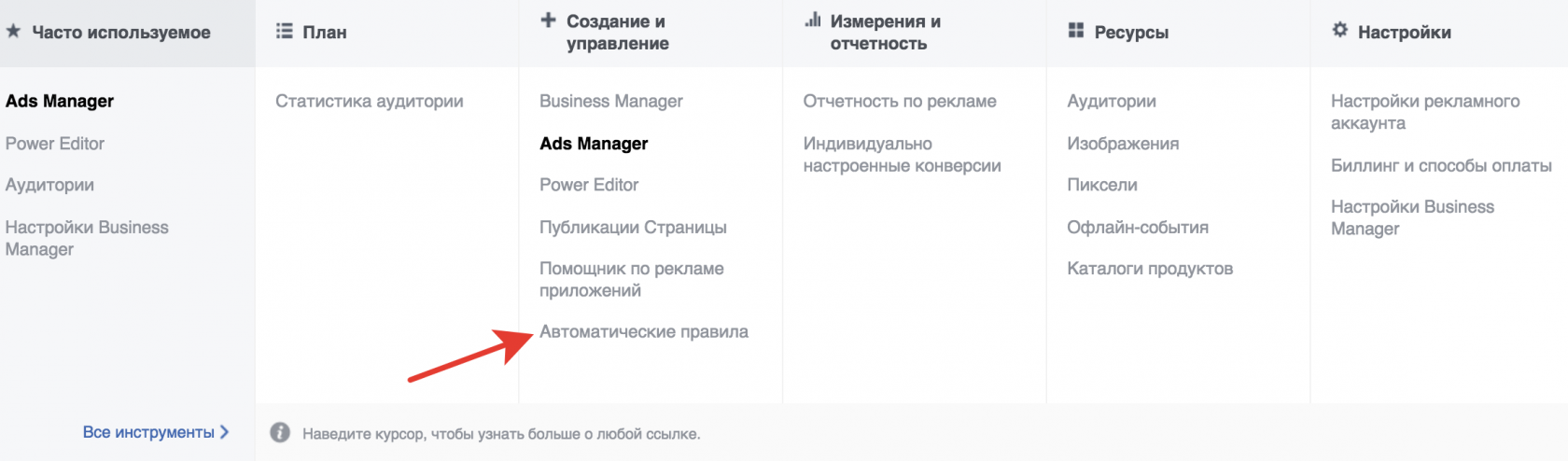
Task: Expand Все инструменты via the chevron arrow
Action: click(224, 432)
